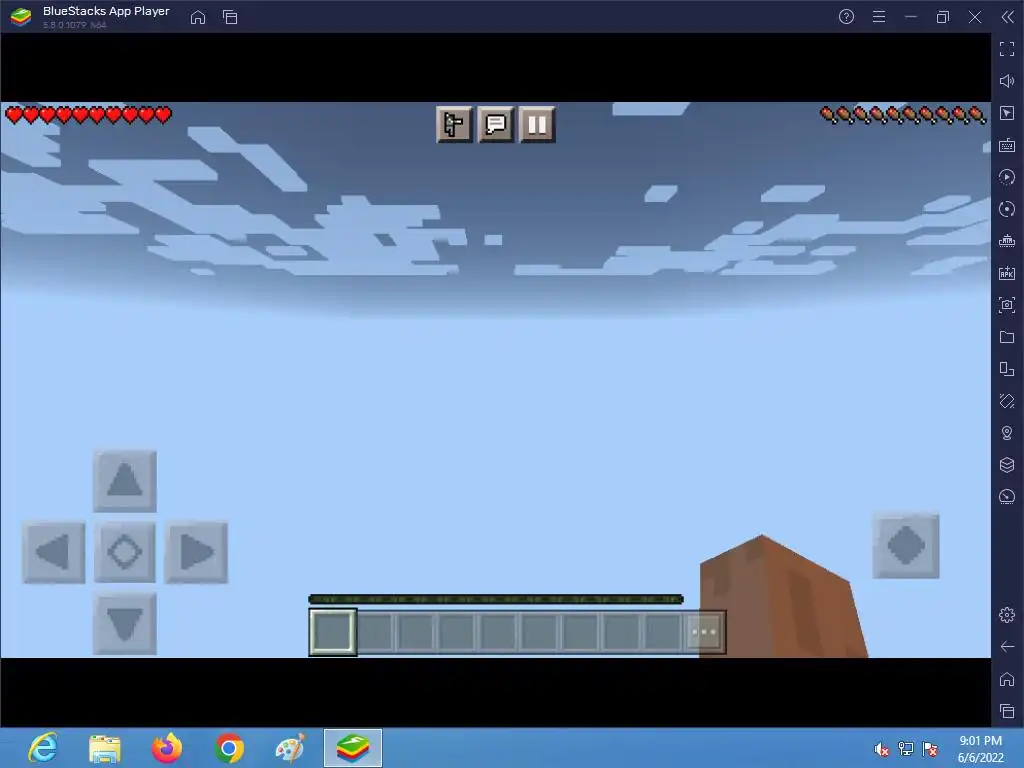Select the first highlighted hotbar slot
The width and height of the screenshot is (1024, 768).
coord(332,632)
